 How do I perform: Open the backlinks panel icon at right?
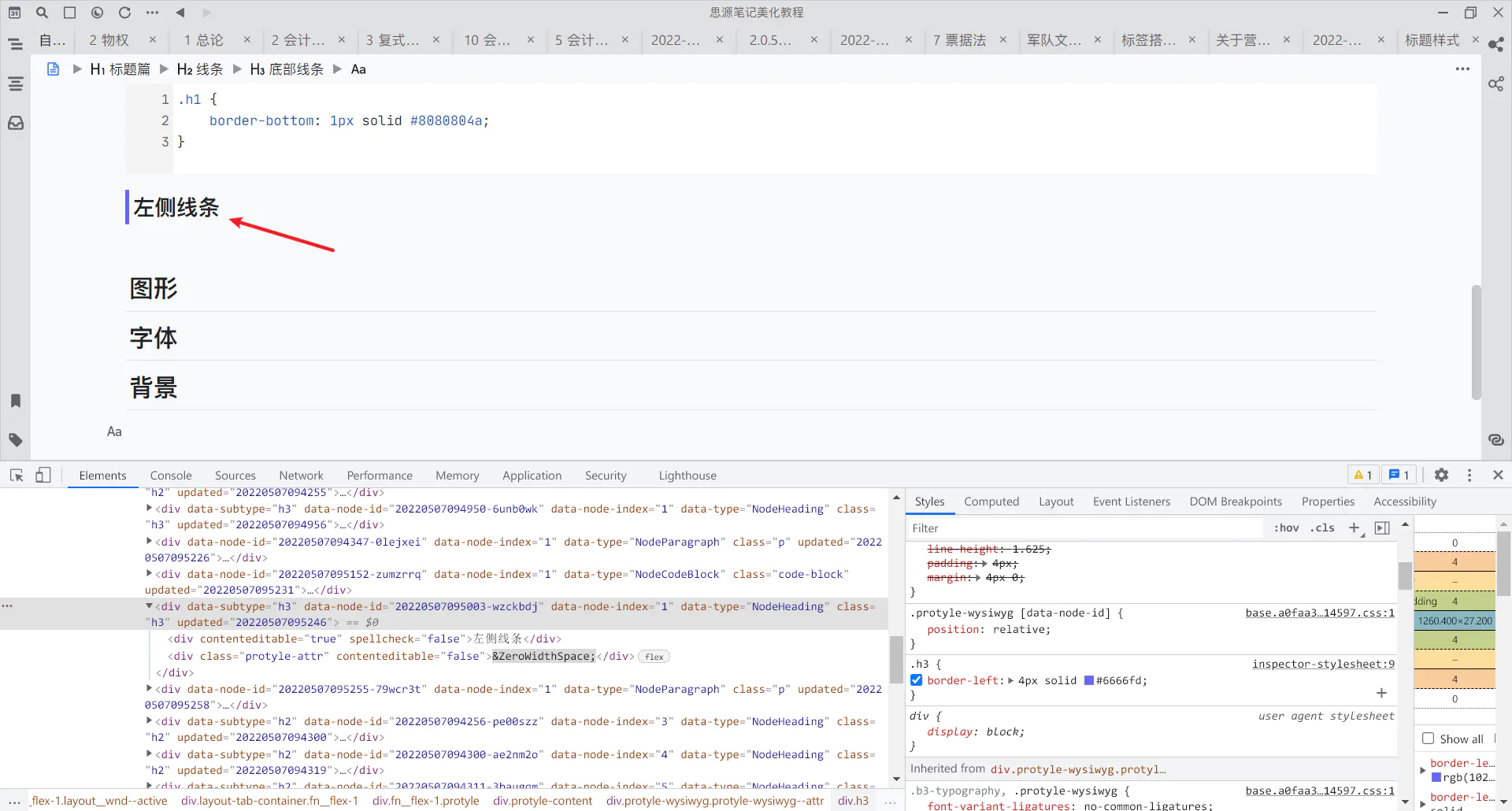point(1496,440)
